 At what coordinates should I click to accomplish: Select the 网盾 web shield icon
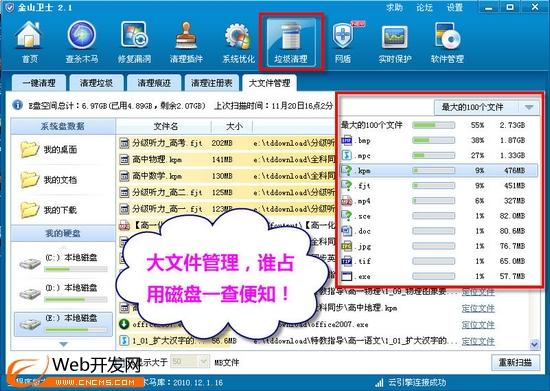click(343, 42)
